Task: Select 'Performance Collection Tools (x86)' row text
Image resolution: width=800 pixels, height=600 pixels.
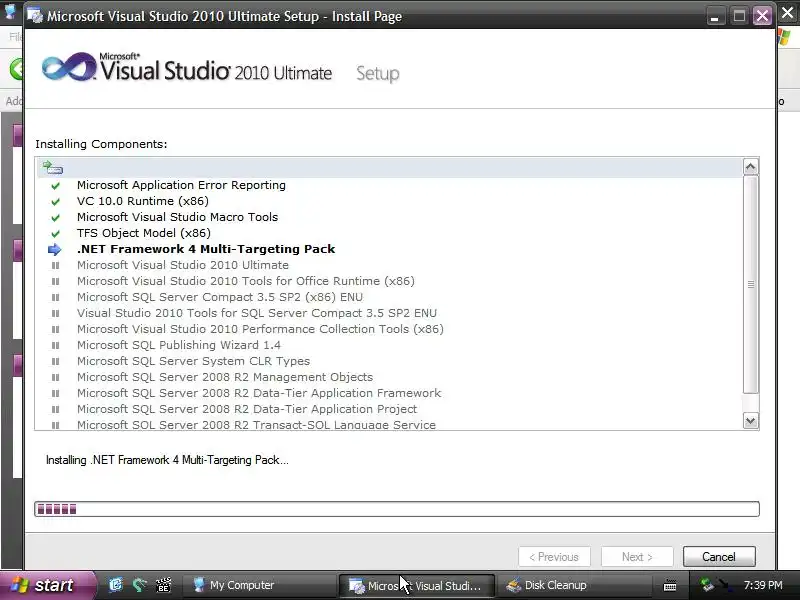Action: (260, 329)
